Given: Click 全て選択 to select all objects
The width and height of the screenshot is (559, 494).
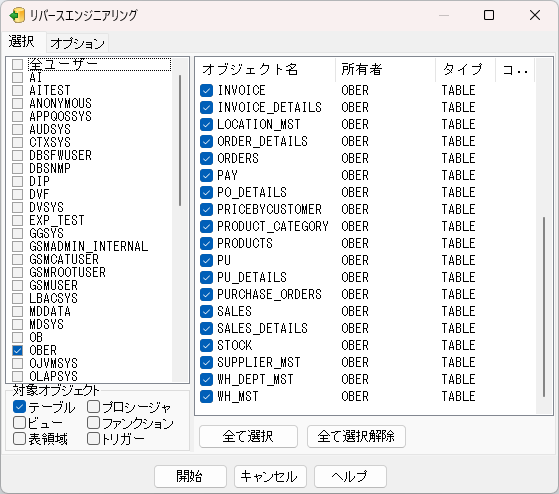Looking at the screenshot, I should tap(248, 436).
